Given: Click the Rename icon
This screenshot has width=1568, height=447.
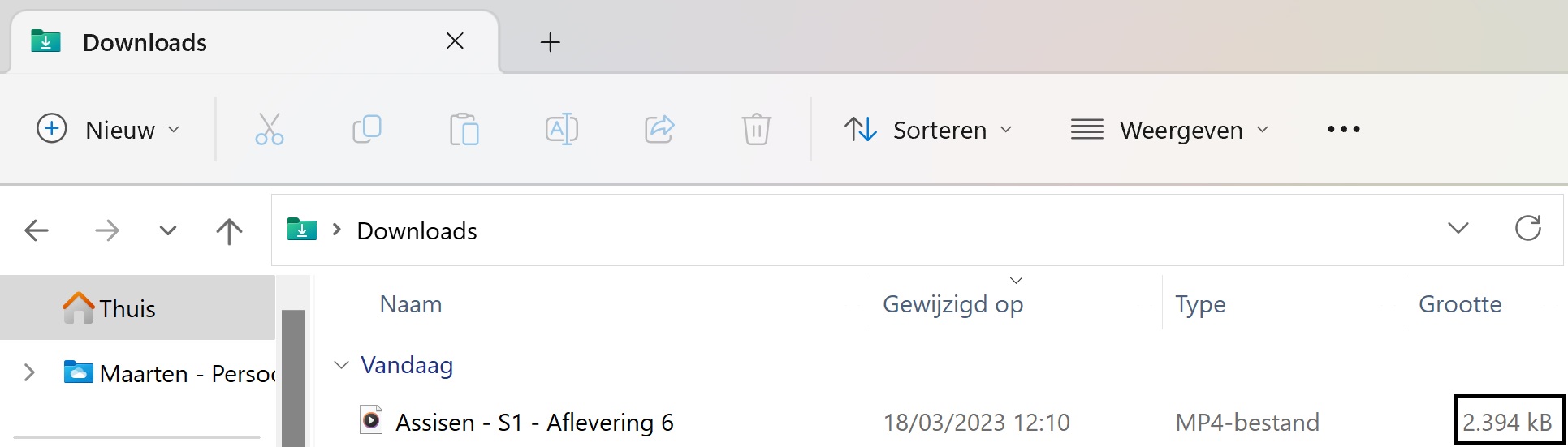Looking at the screenshot, I should point(562,129).
